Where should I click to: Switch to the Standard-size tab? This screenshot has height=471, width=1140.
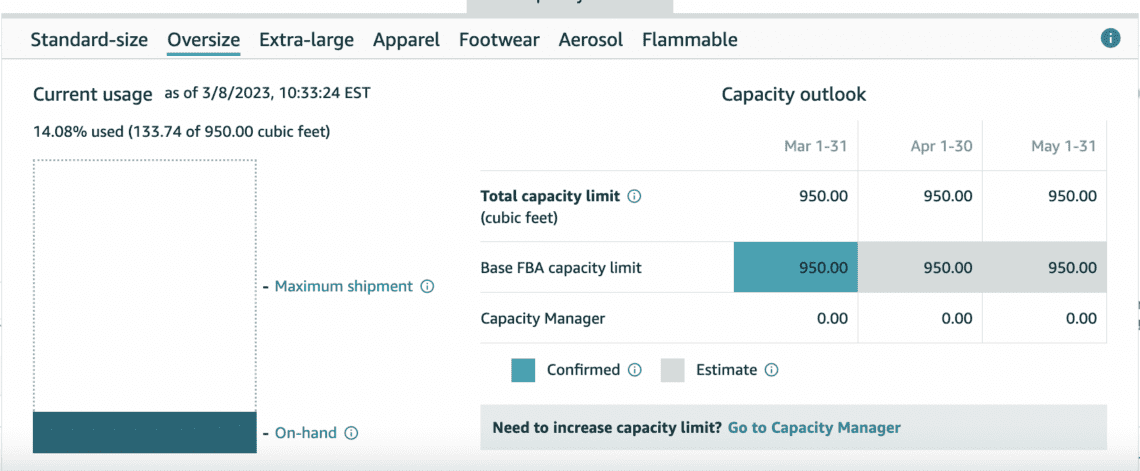[89, 40]
